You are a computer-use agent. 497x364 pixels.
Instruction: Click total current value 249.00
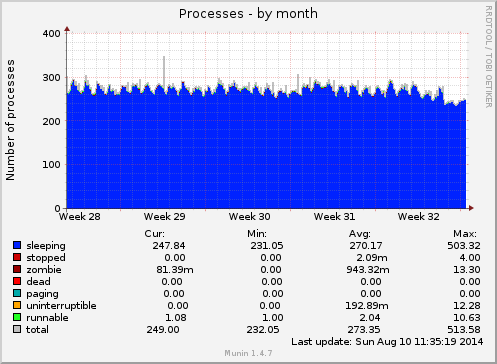point(163,330)
